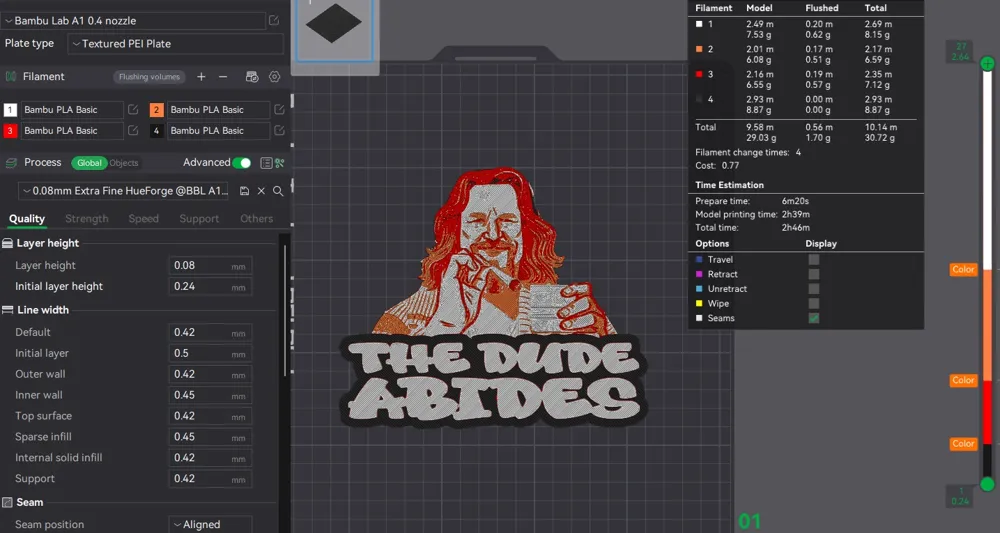1000x533 pixels.
Task: Edit filament 4 preset icon
Action: tap(279, 130)
